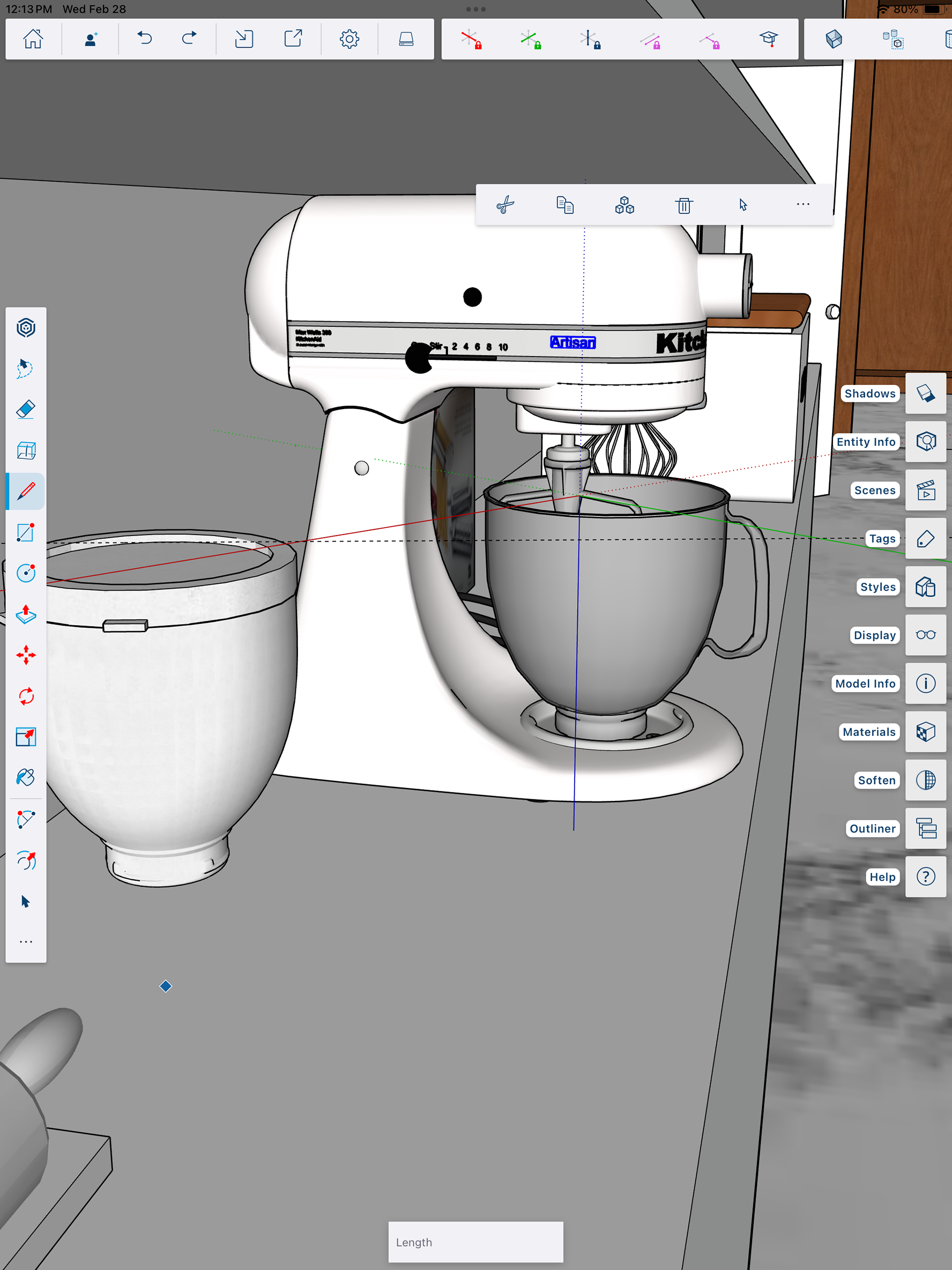This screenshot has height=1270, width=952.
Task: Open the Entity Info panel
Action: [x=925, y=441]
